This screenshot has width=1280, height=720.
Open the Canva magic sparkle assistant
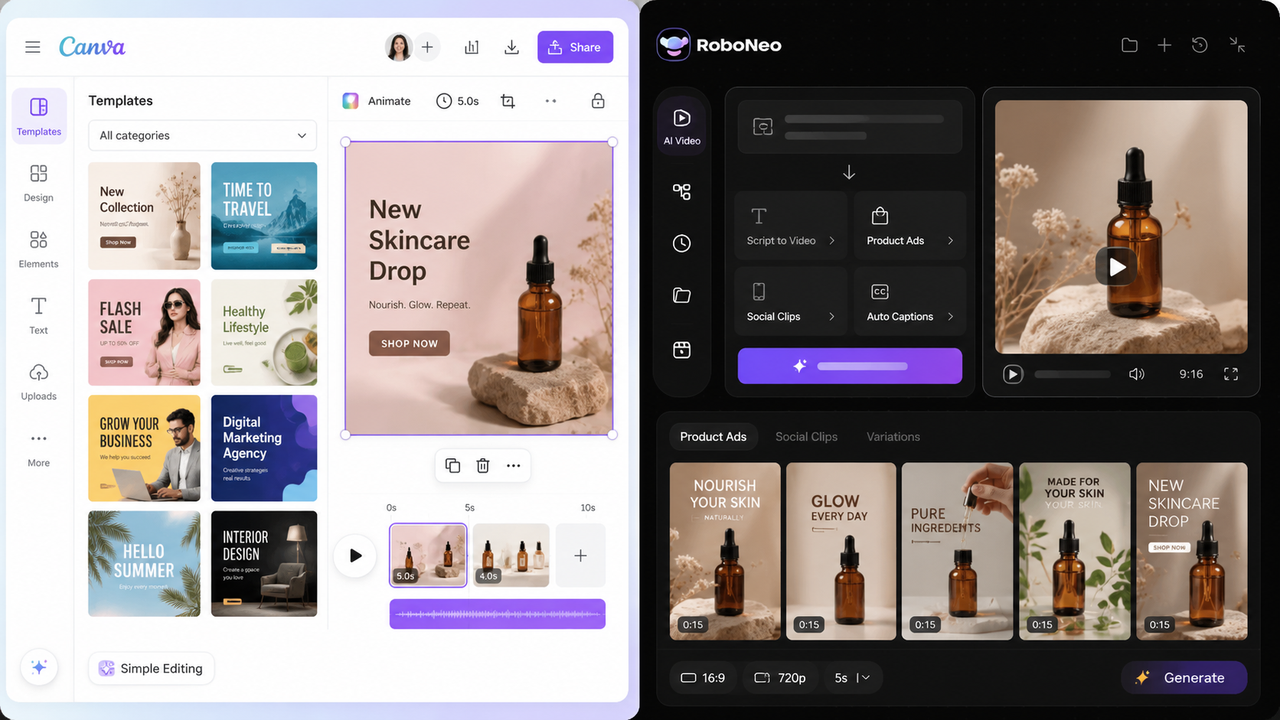pyautogui.click(x=39, y=667)
